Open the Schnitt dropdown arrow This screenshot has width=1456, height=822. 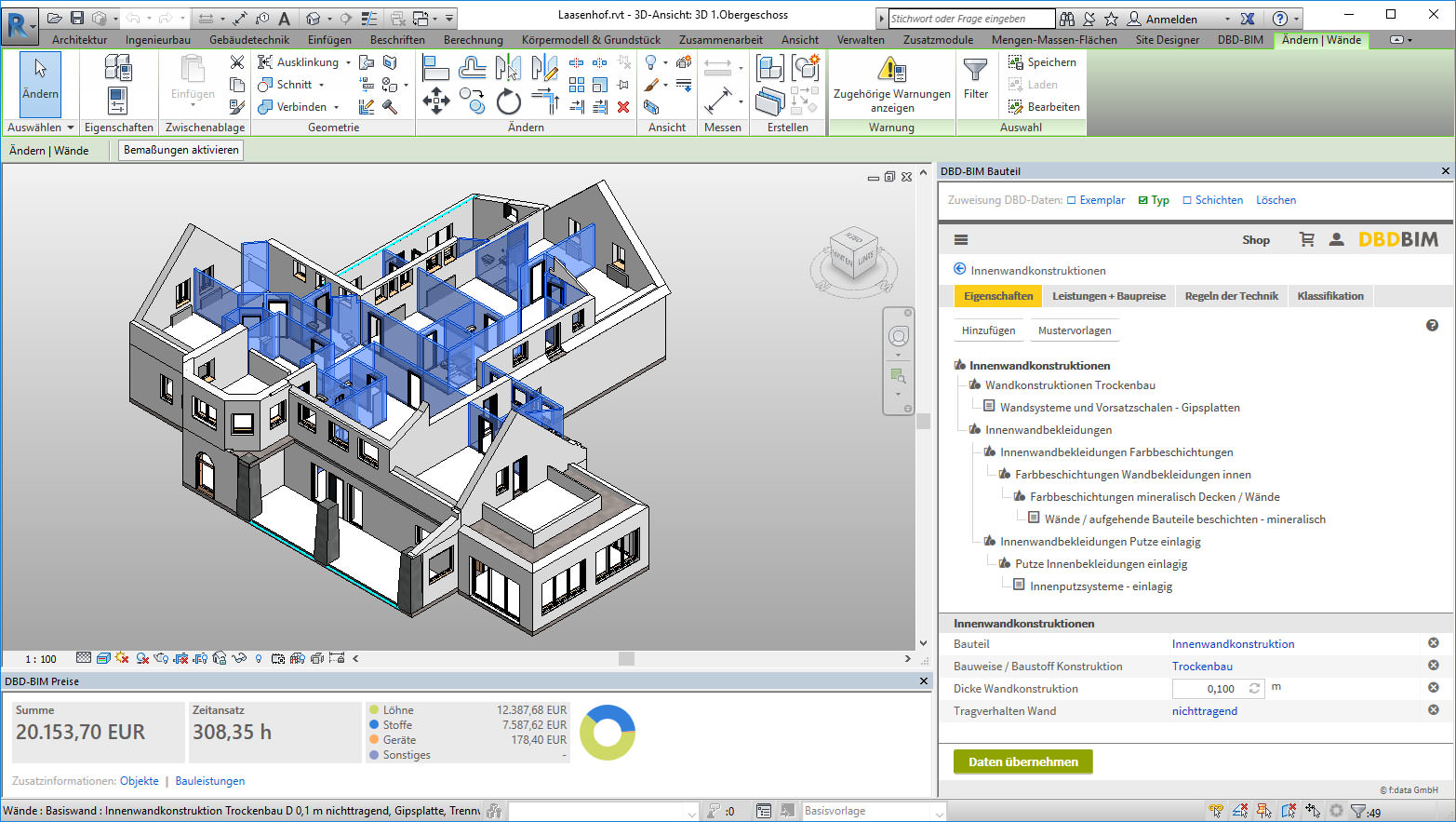coord(322,85)
